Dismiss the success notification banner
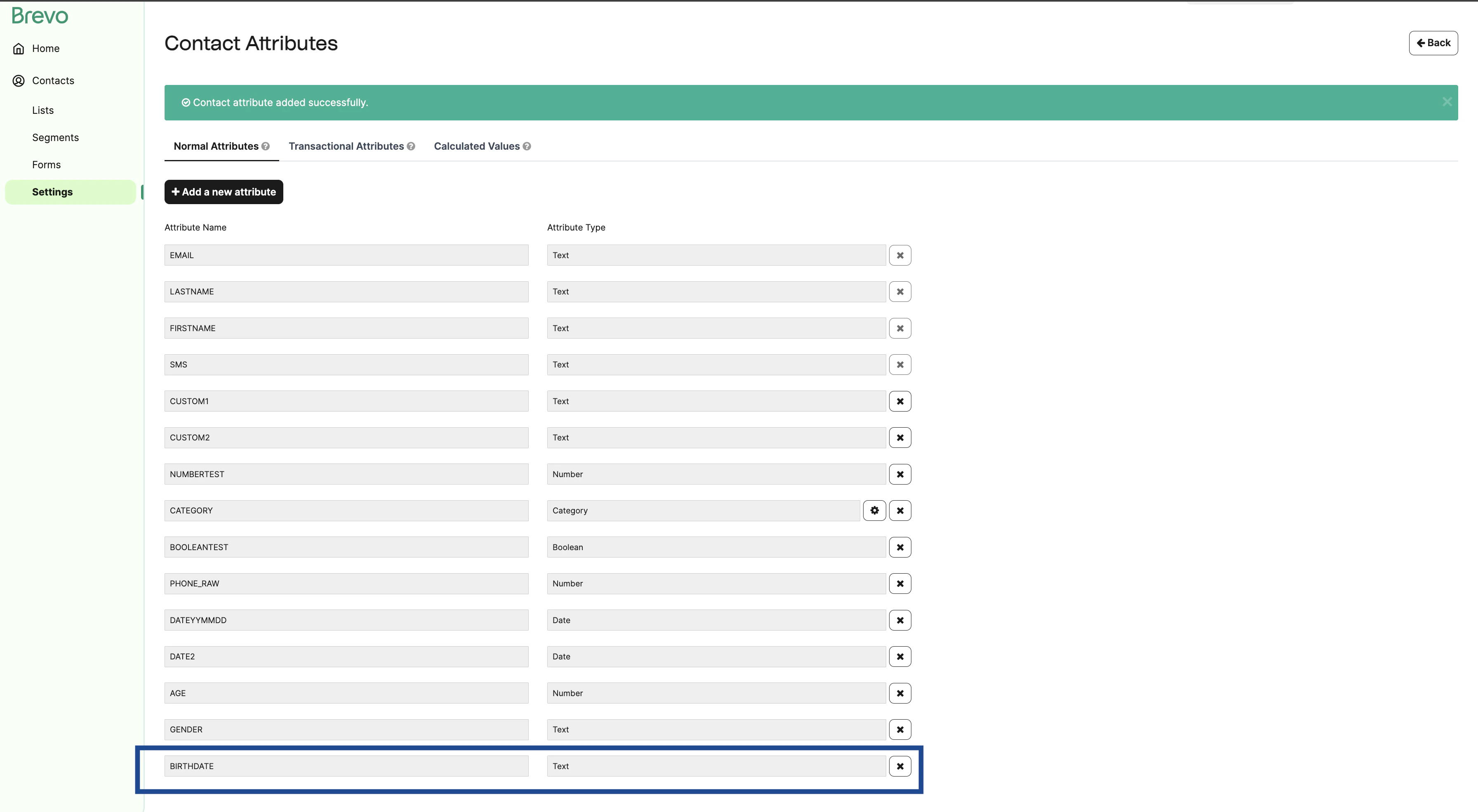Viewport: 1478px width, 812px height. coord(1447,101)
